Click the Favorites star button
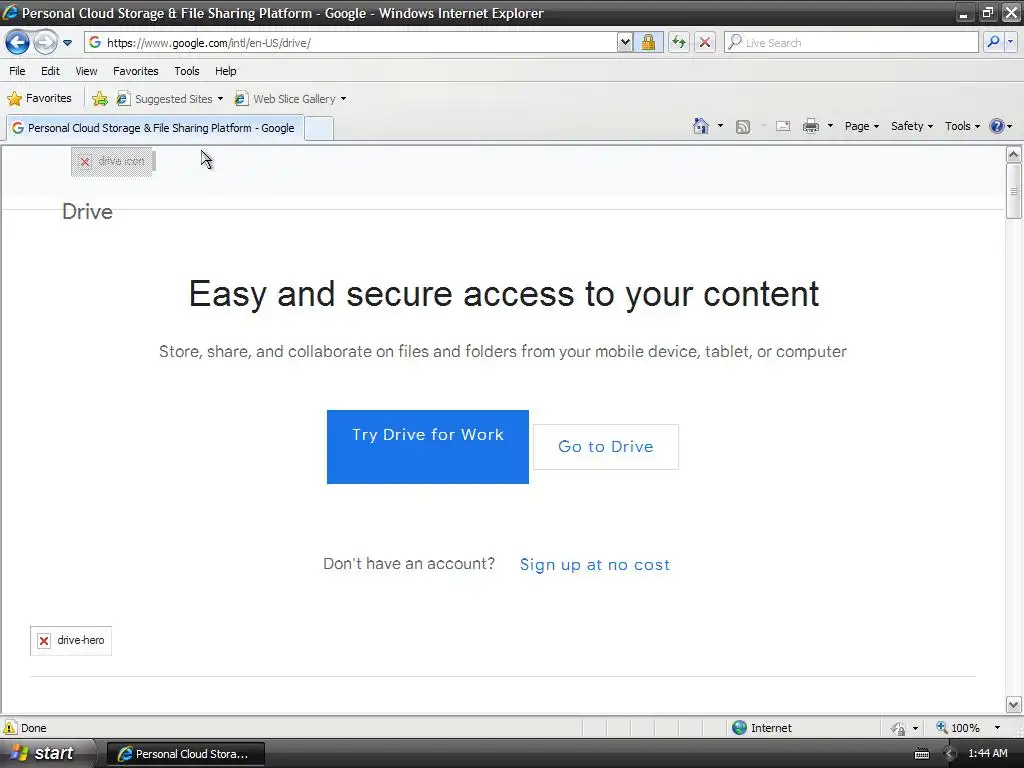 (39, 99)
